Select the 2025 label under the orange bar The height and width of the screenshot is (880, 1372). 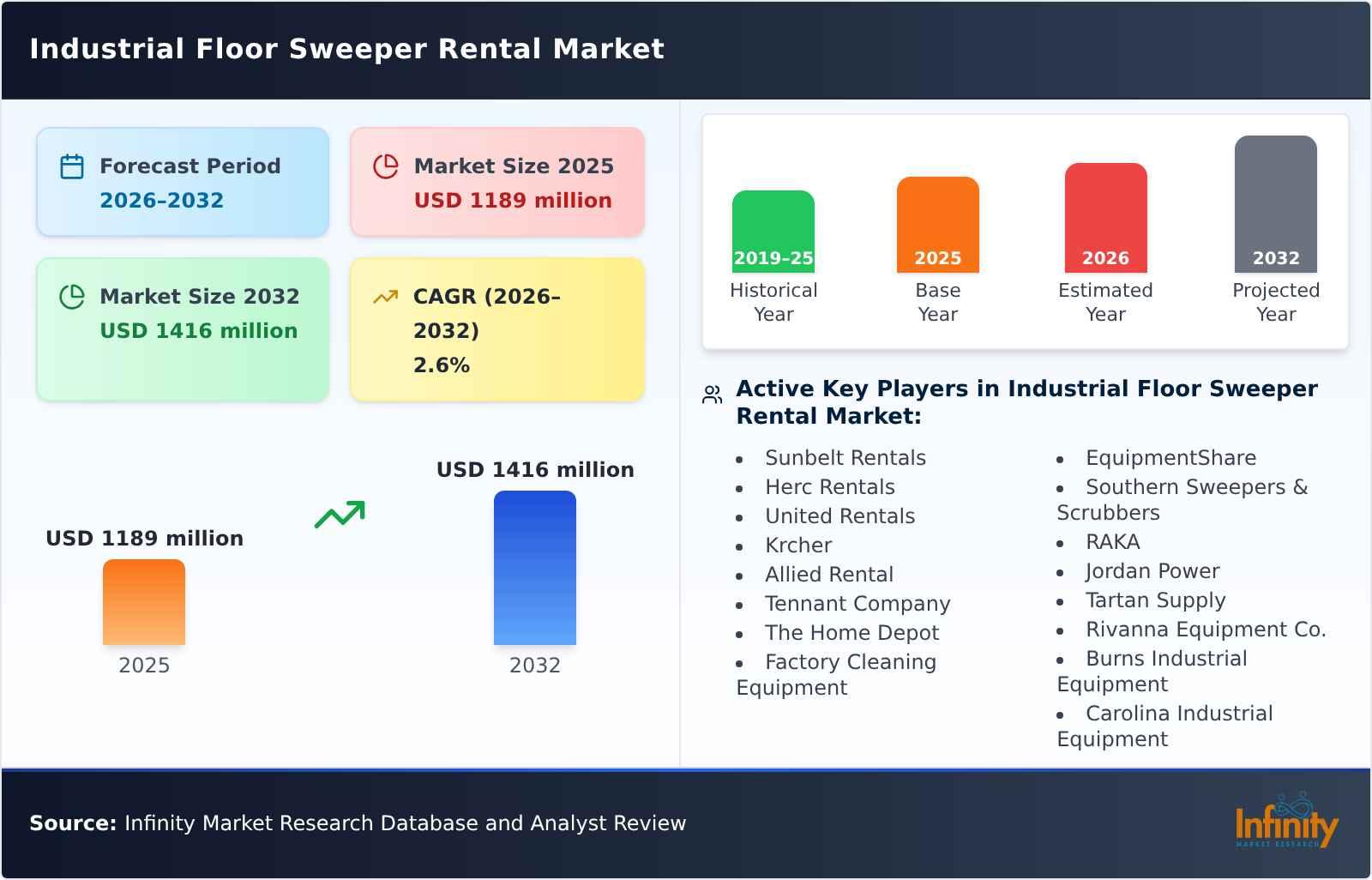pos(144,664)
